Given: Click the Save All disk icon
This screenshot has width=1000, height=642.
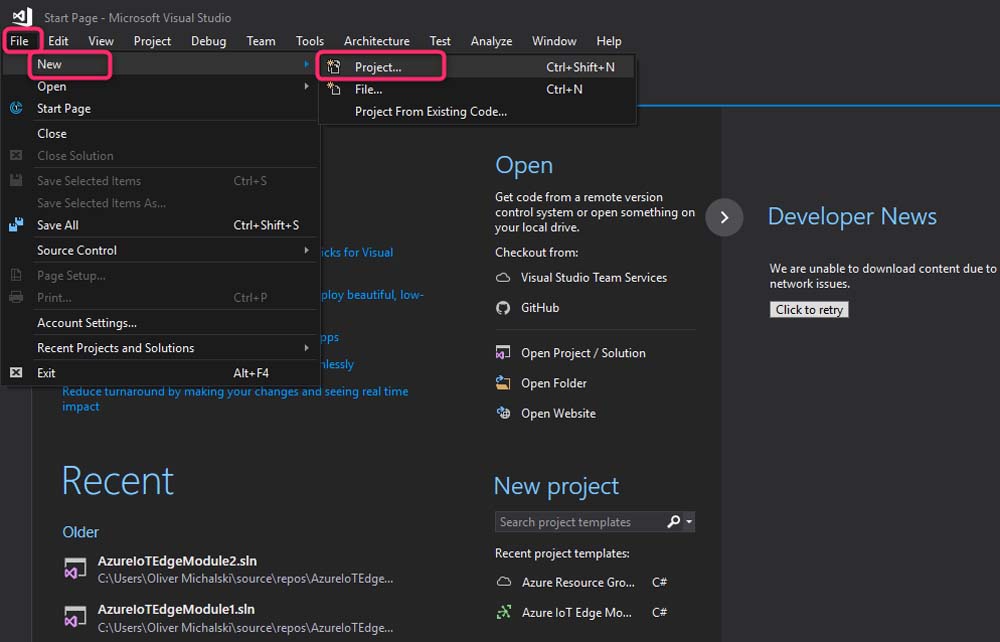Looking at the screenshot, I should point(16,225).
